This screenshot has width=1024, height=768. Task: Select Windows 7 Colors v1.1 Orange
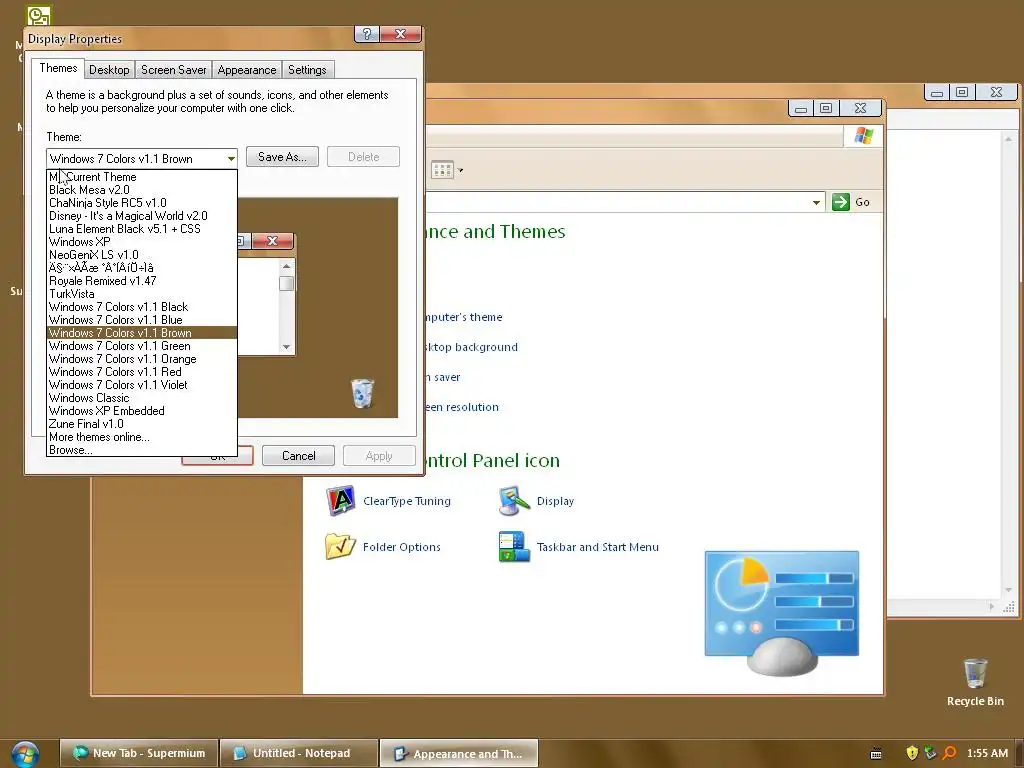click(x=142, y=359)
